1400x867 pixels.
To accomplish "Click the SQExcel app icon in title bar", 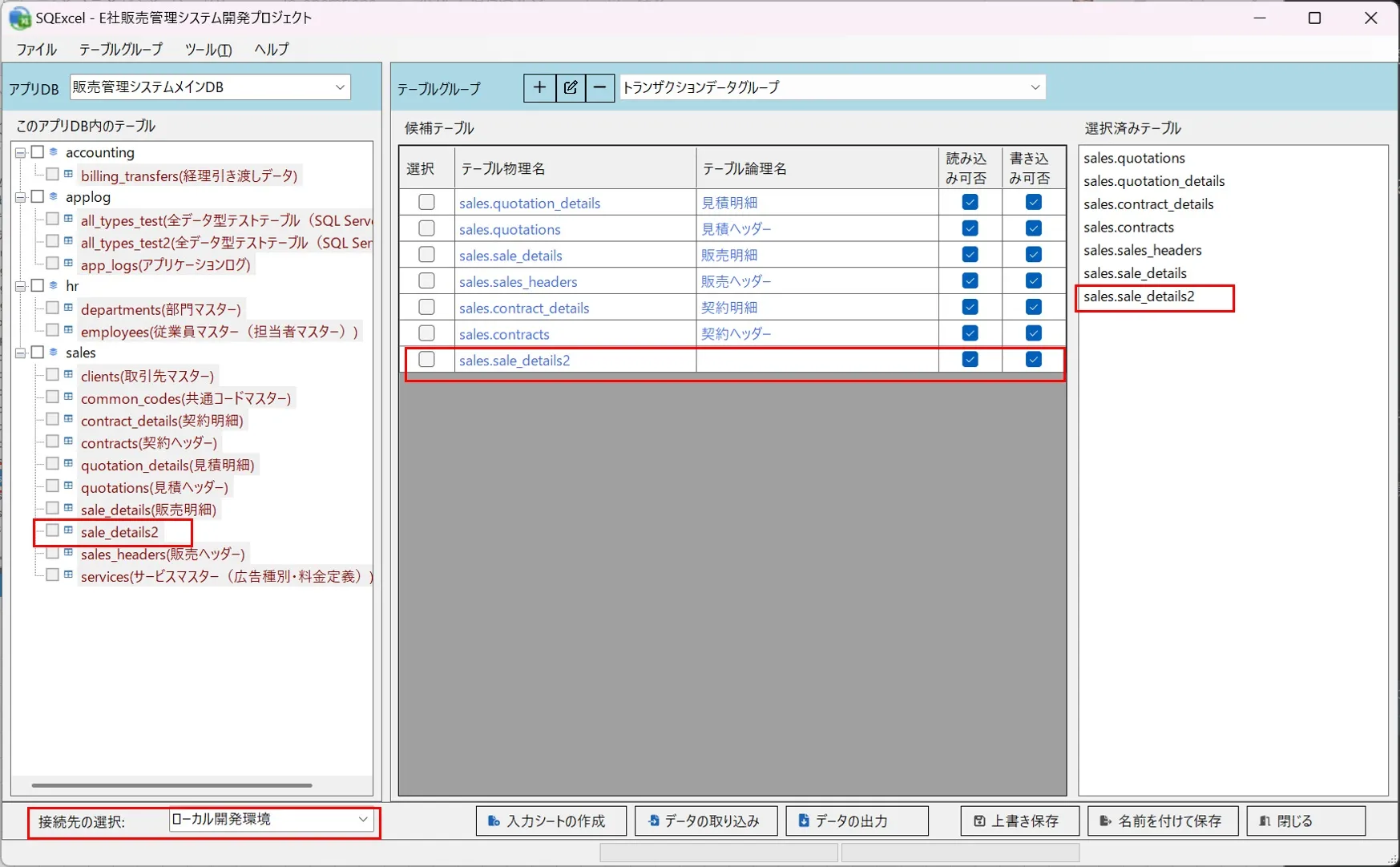I will pos(19,18).
